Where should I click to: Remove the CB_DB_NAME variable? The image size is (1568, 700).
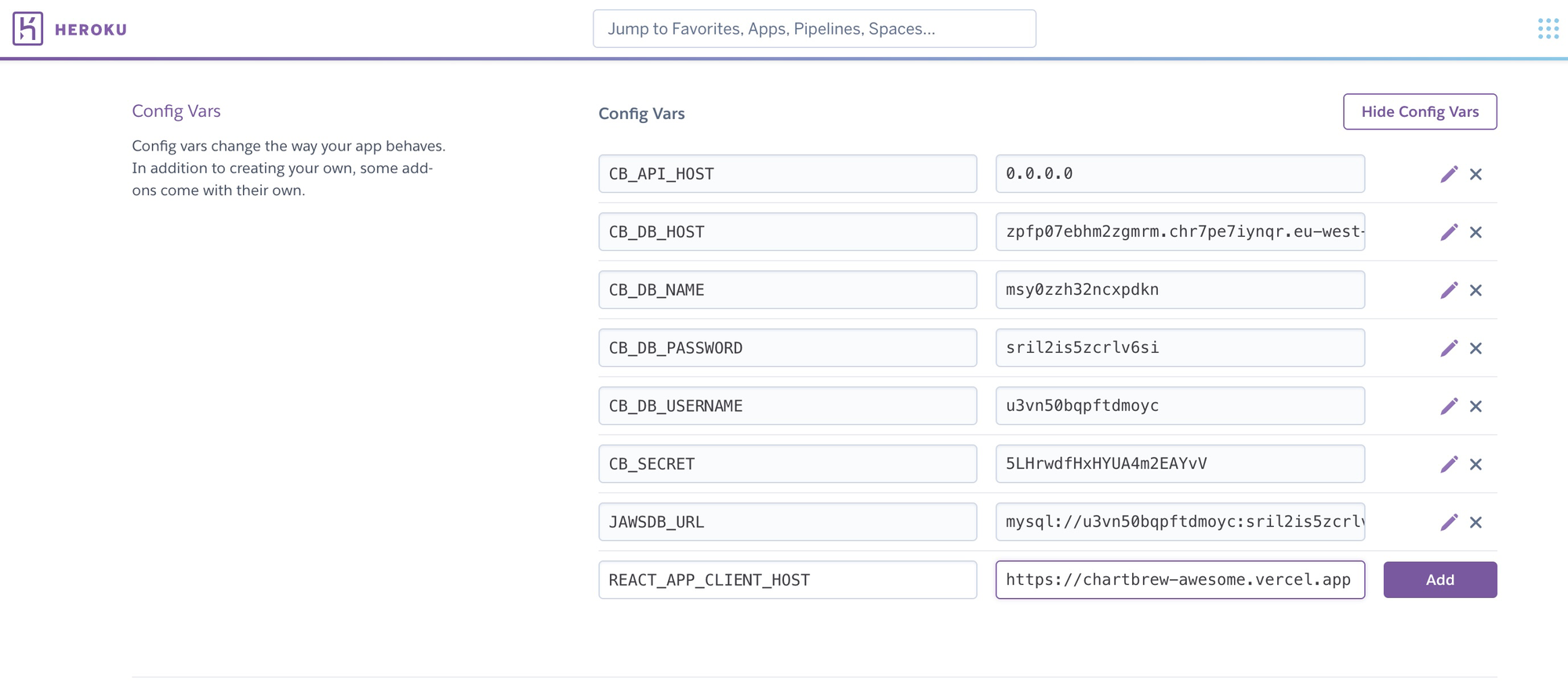point(1475,290)
